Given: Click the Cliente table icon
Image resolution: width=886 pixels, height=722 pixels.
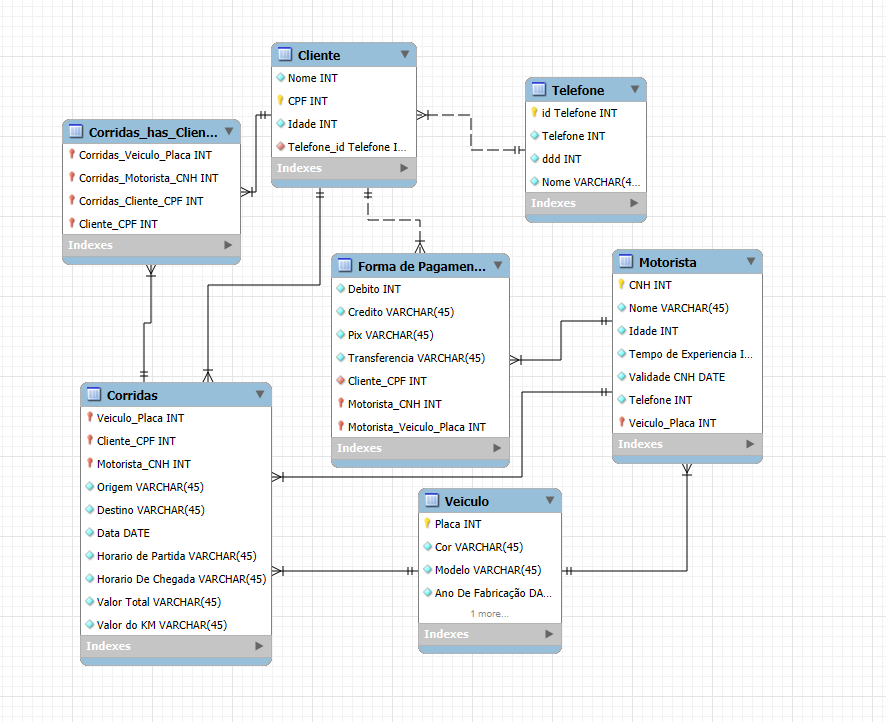Looking at the screenshot, I should (x=285, y=55).
